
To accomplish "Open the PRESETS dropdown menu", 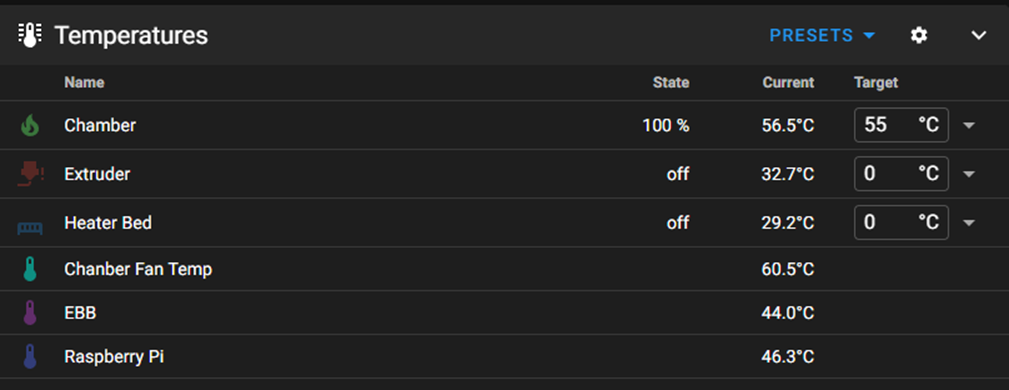I will pos(822,35).
